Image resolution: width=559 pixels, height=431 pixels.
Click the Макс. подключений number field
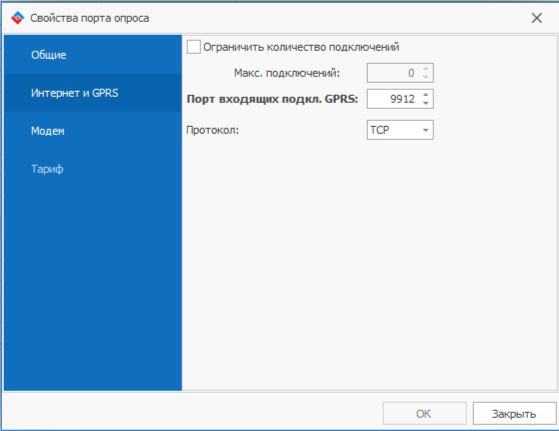tap(400, 73)
